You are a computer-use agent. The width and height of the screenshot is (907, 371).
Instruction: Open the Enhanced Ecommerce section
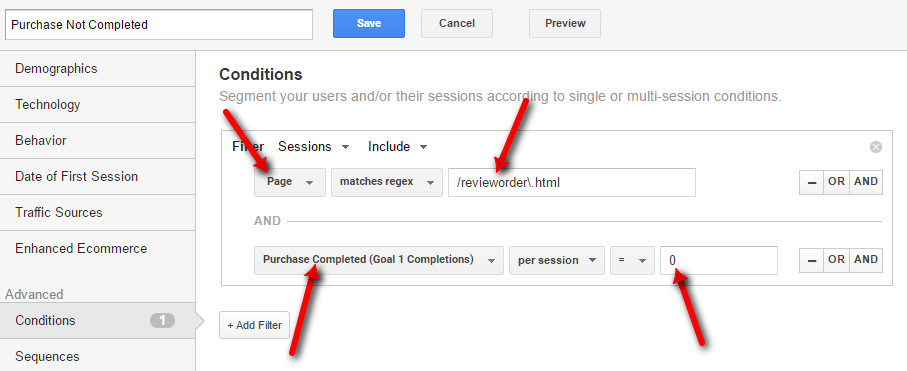[98, 249]
